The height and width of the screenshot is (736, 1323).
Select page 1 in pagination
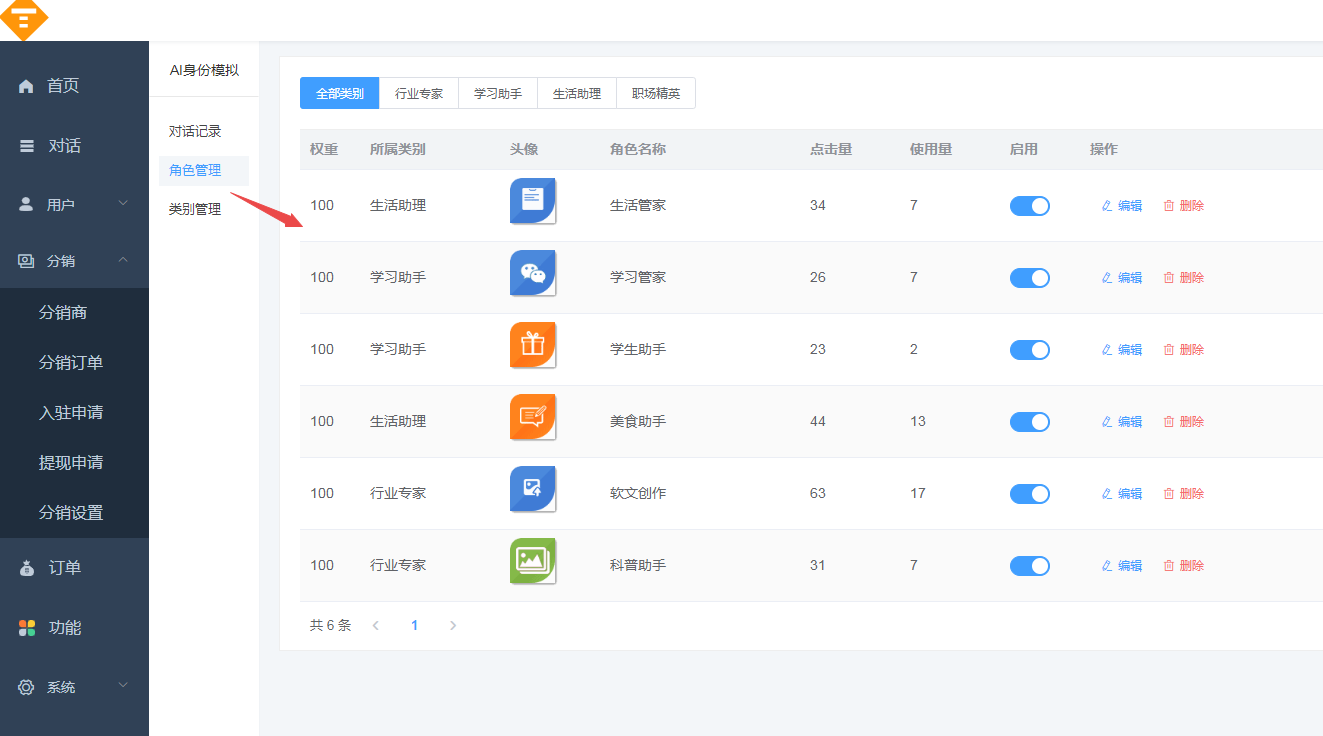click(414, 626)
